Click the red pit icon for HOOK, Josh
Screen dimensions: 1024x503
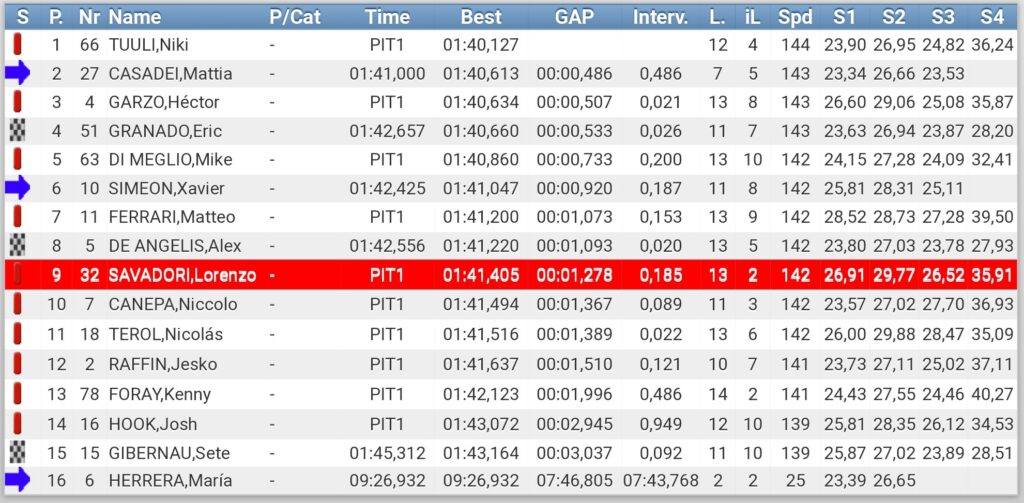point(17,423)
